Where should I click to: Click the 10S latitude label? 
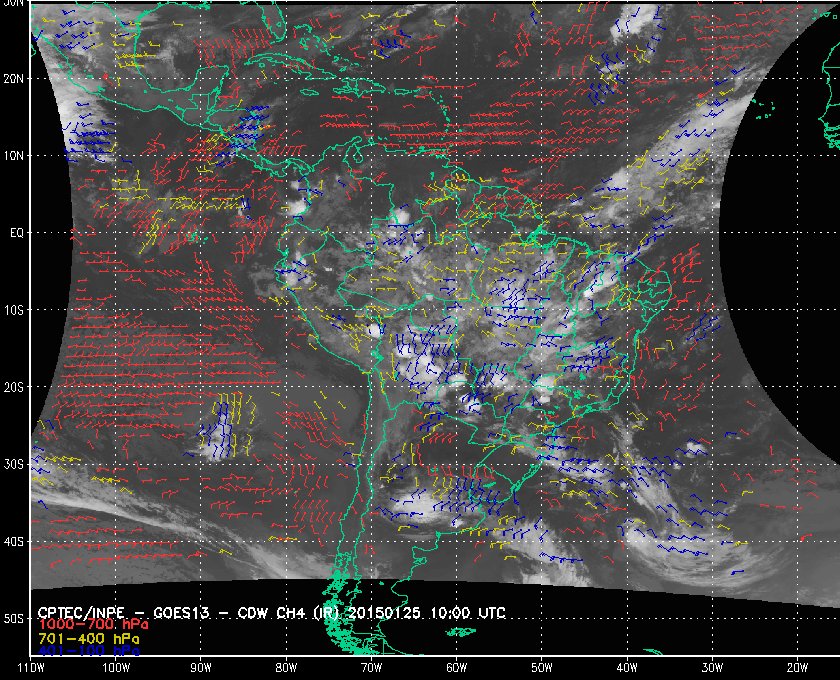(x=13, y=310)
